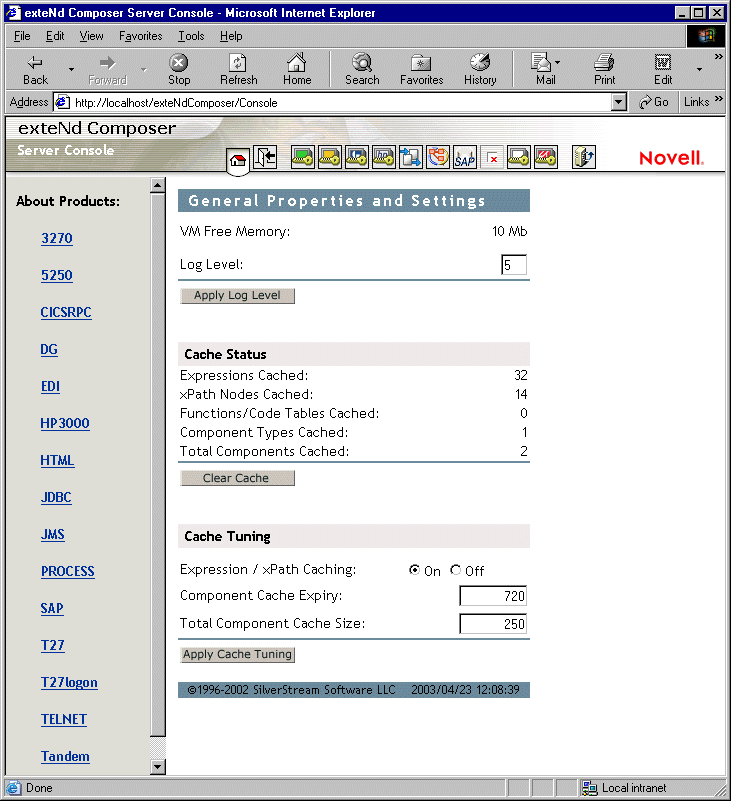731x801 pixels.
Task: Click the sidebar scrollbar down arrow
Action: [158, 766]
